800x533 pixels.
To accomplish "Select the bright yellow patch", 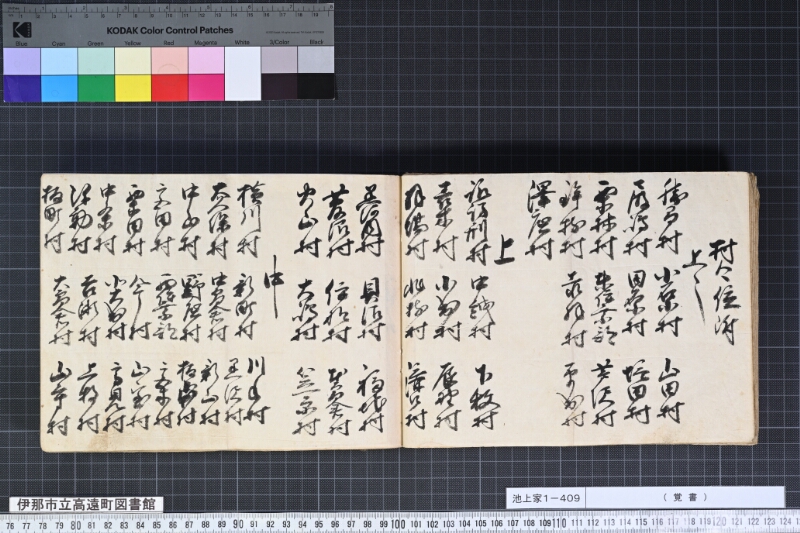I will tap(133, 88).
